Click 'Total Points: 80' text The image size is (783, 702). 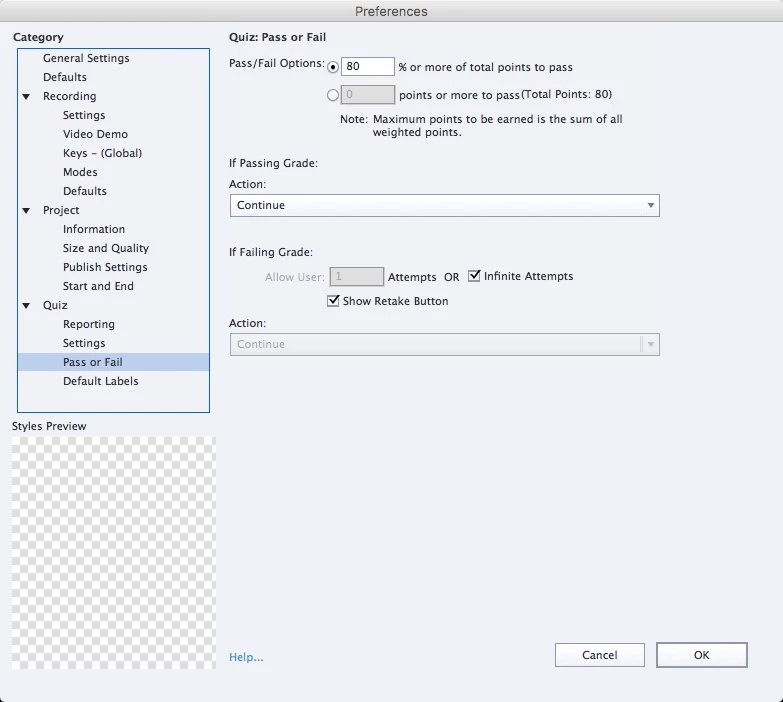pyautogui.click(x=567, y=94)
